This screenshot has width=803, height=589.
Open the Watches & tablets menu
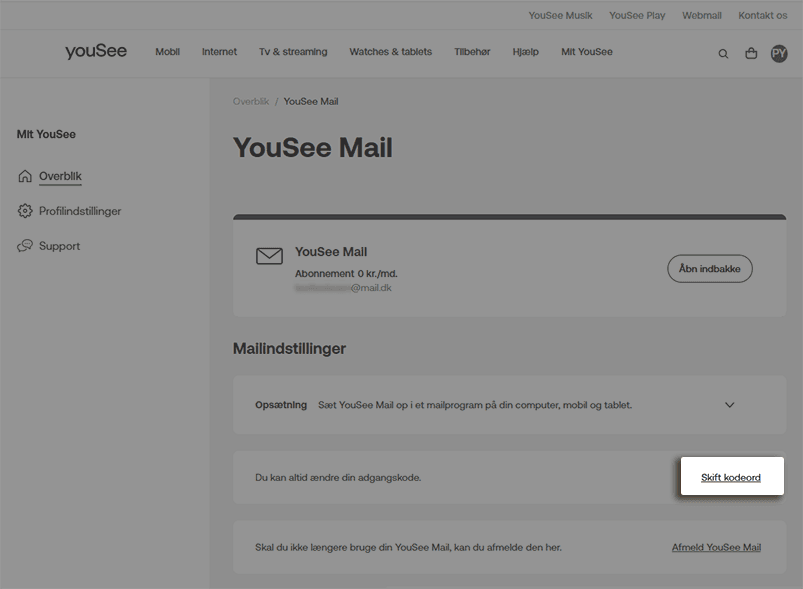[x=390, y=52]
